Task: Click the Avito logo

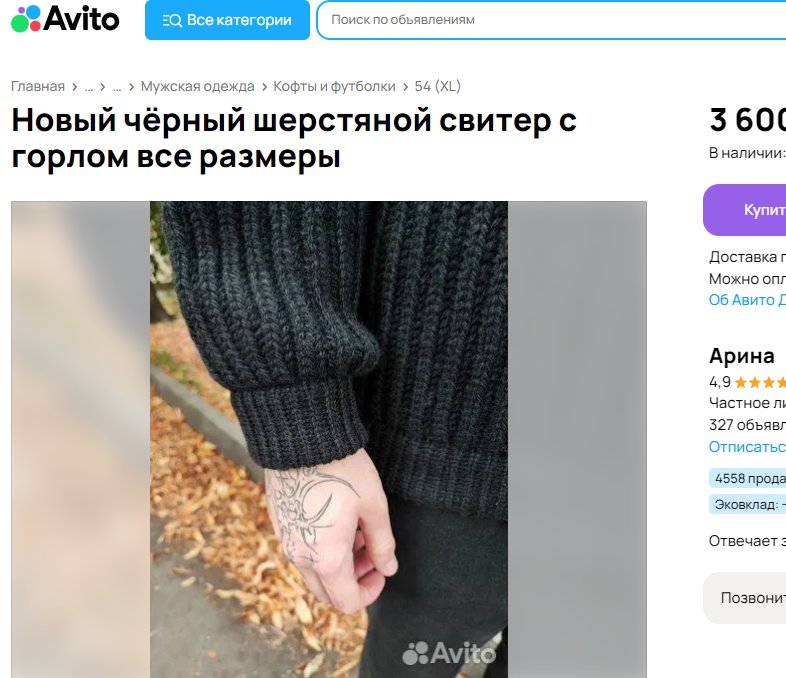Action: click(x=65, y=19)
